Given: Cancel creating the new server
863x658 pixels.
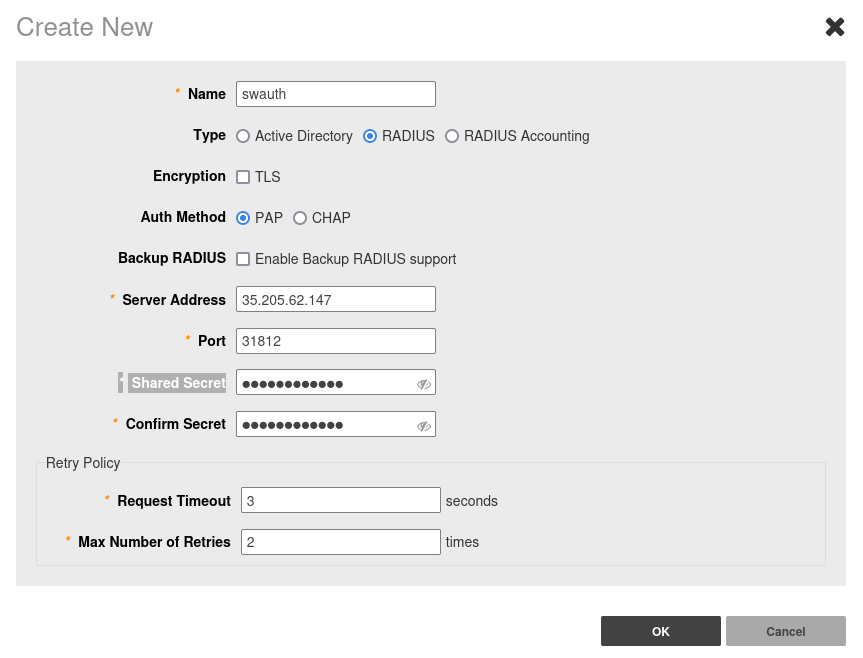Looking at the screenshot, I should (x=785, y=631).
